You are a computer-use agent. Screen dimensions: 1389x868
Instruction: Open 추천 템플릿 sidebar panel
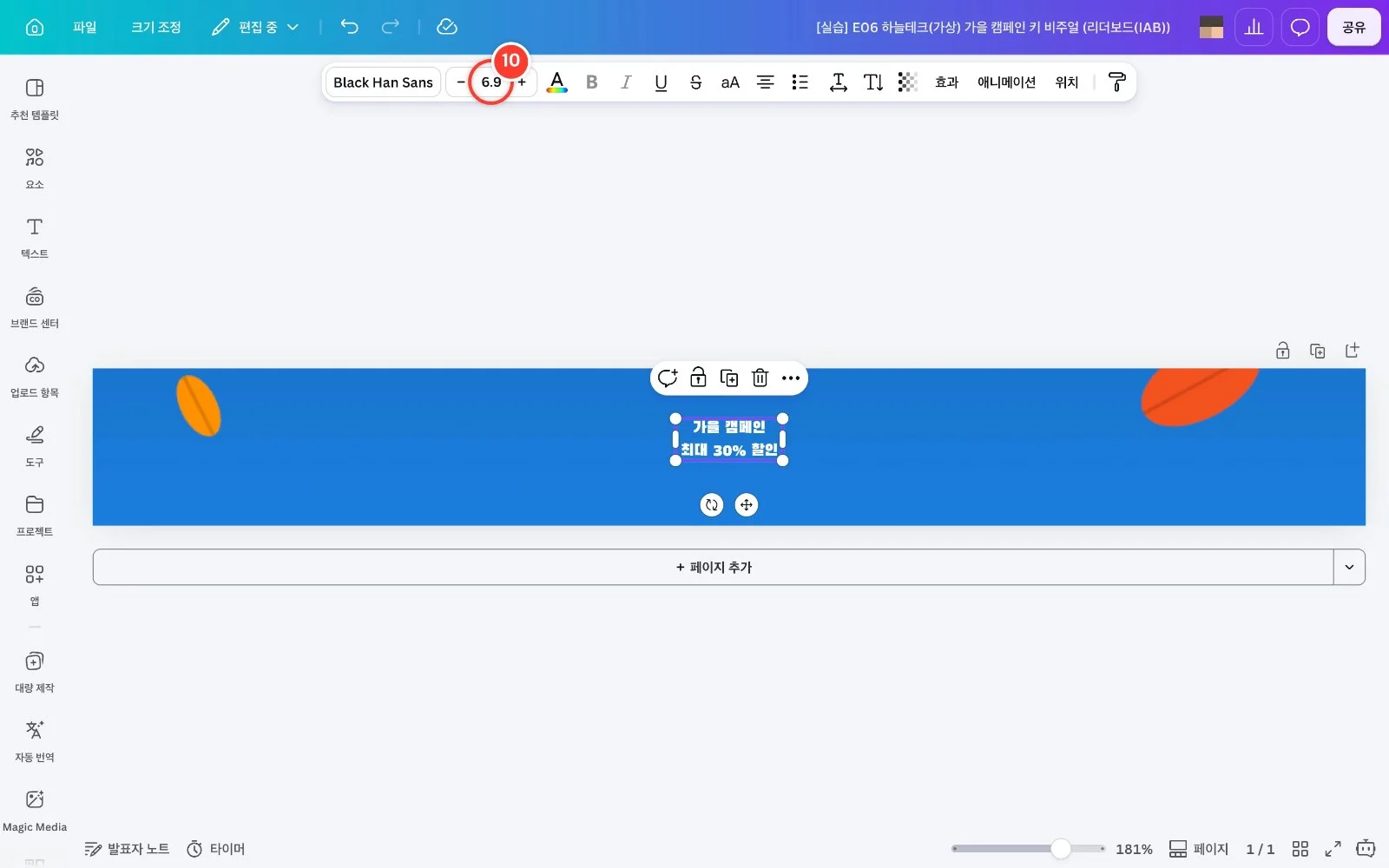click(35, 99)
